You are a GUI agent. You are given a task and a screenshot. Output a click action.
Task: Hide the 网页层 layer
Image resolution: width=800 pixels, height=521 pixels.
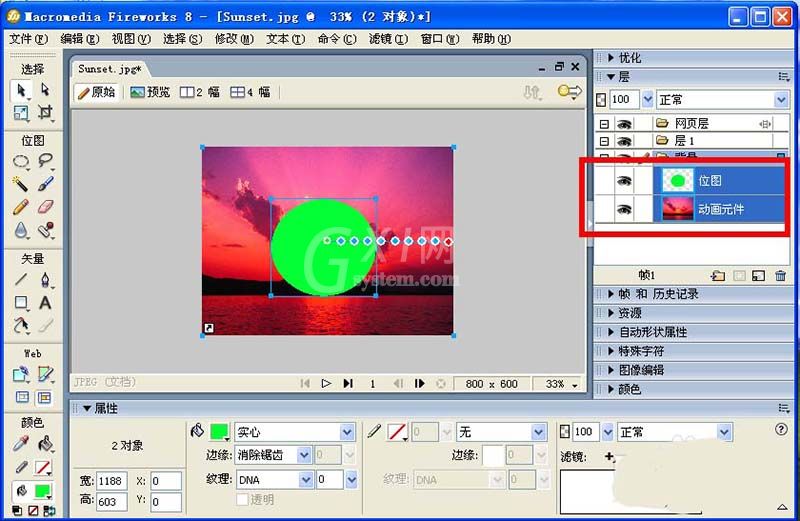[624, 124]
